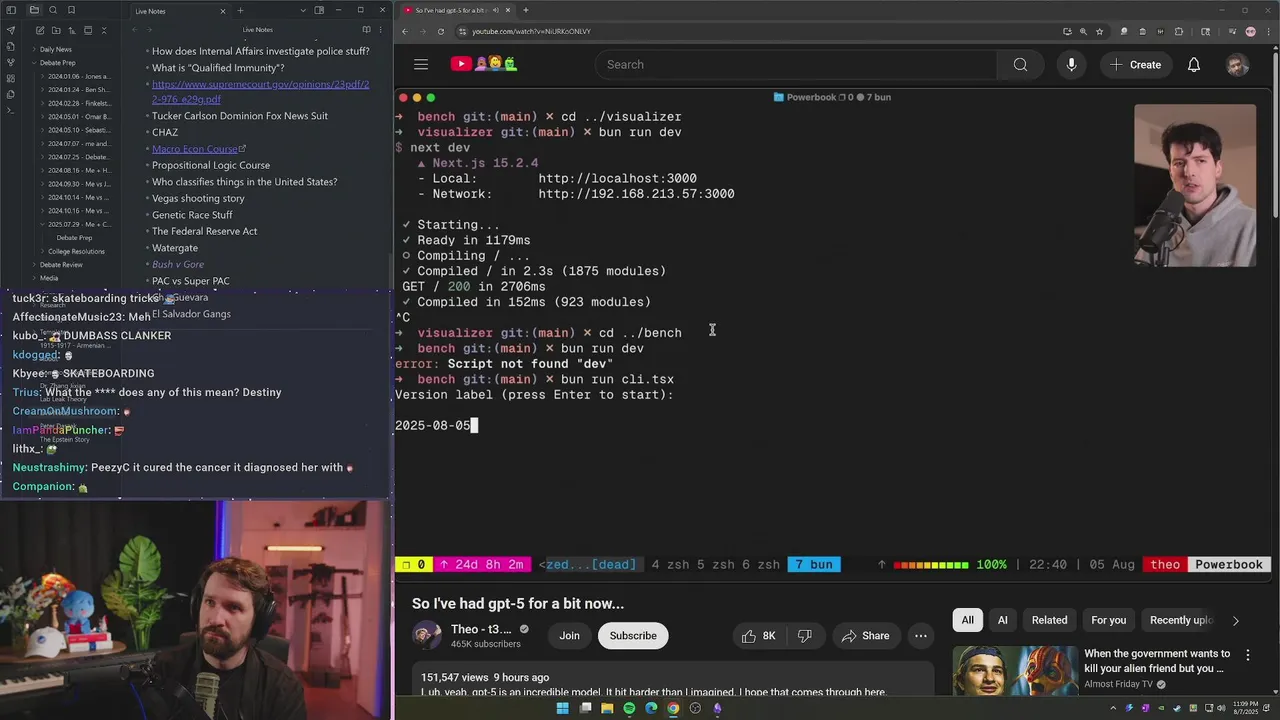
Task: Bookmark this page star icon
Action: point(1099,31)
